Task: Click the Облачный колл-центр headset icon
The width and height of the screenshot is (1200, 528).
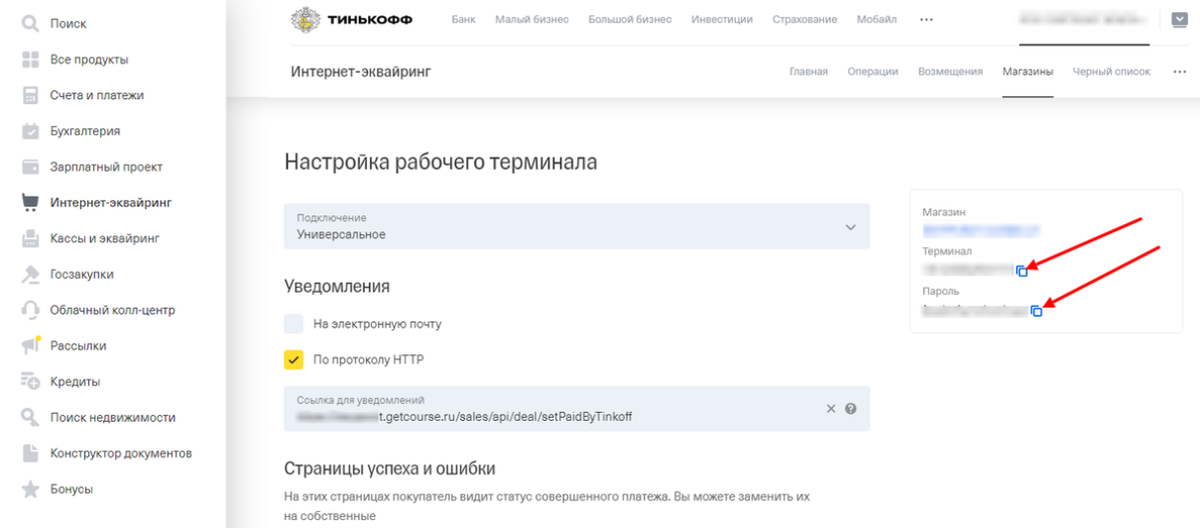Action: pos(30,310)
